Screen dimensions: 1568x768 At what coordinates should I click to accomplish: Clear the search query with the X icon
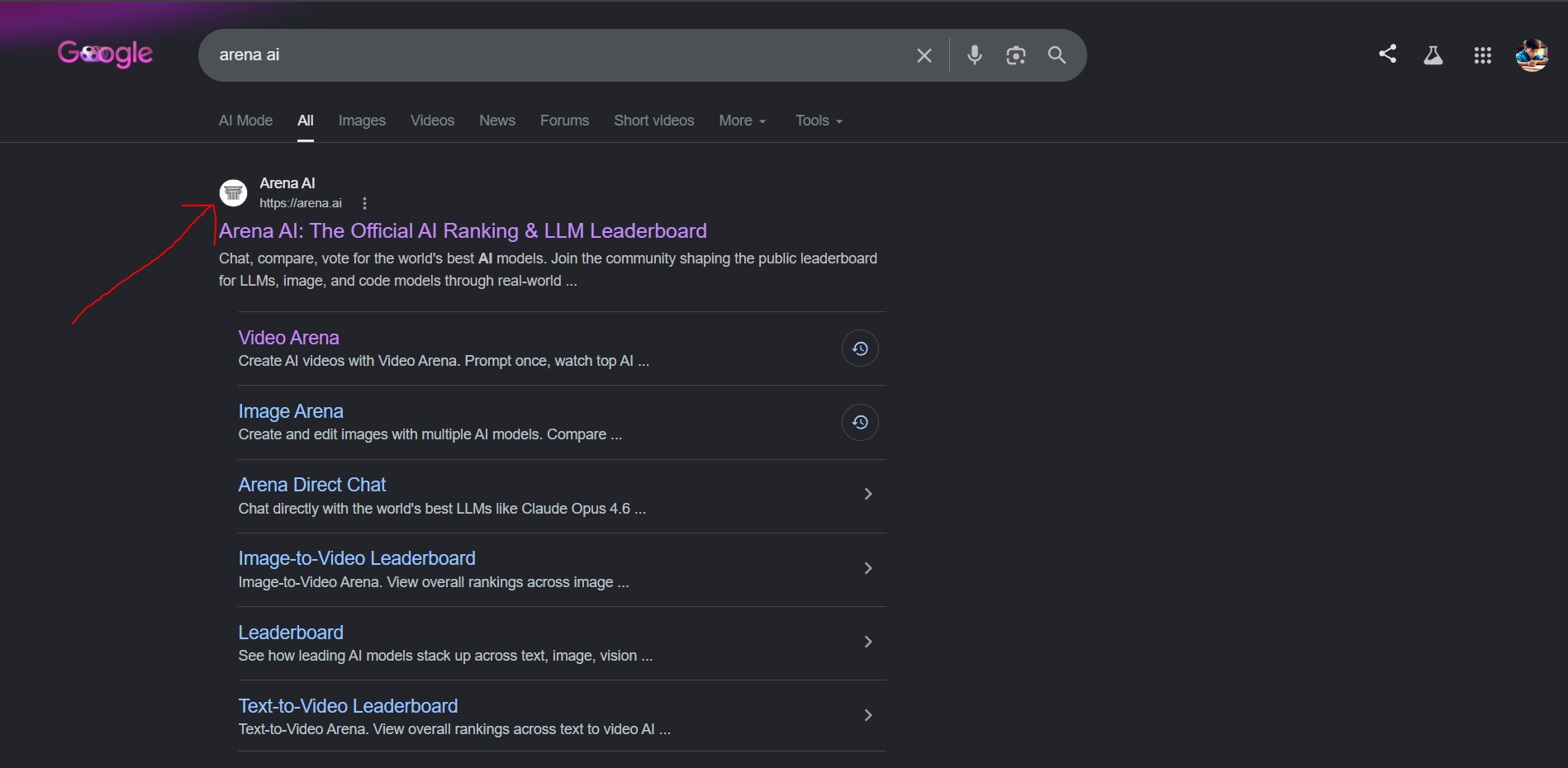(x=924, y=55)
